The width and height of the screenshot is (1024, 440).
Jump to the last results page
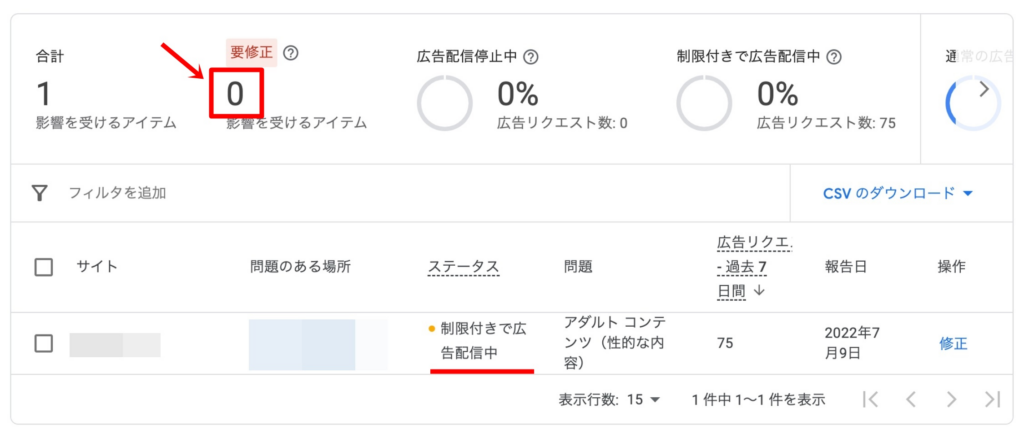[x=991, y=399]
